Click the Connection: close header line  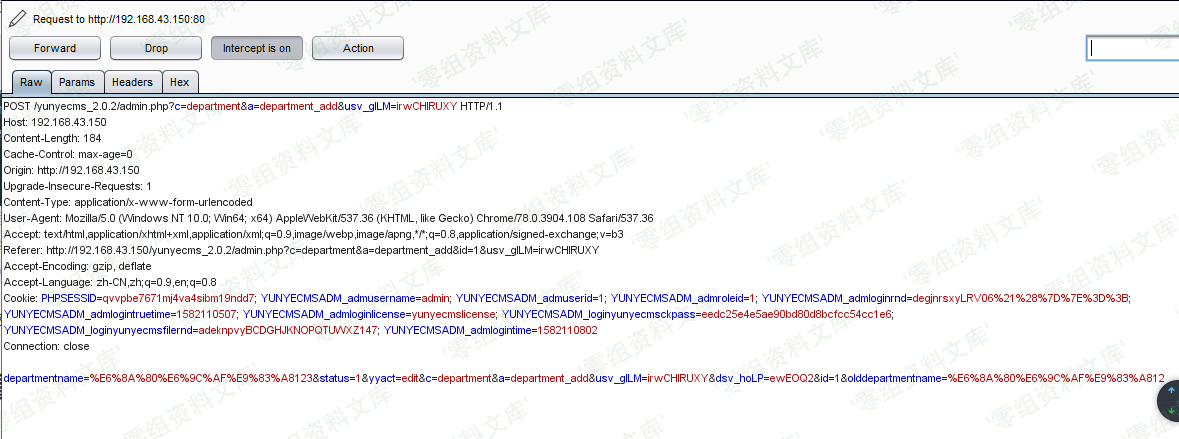46,346
